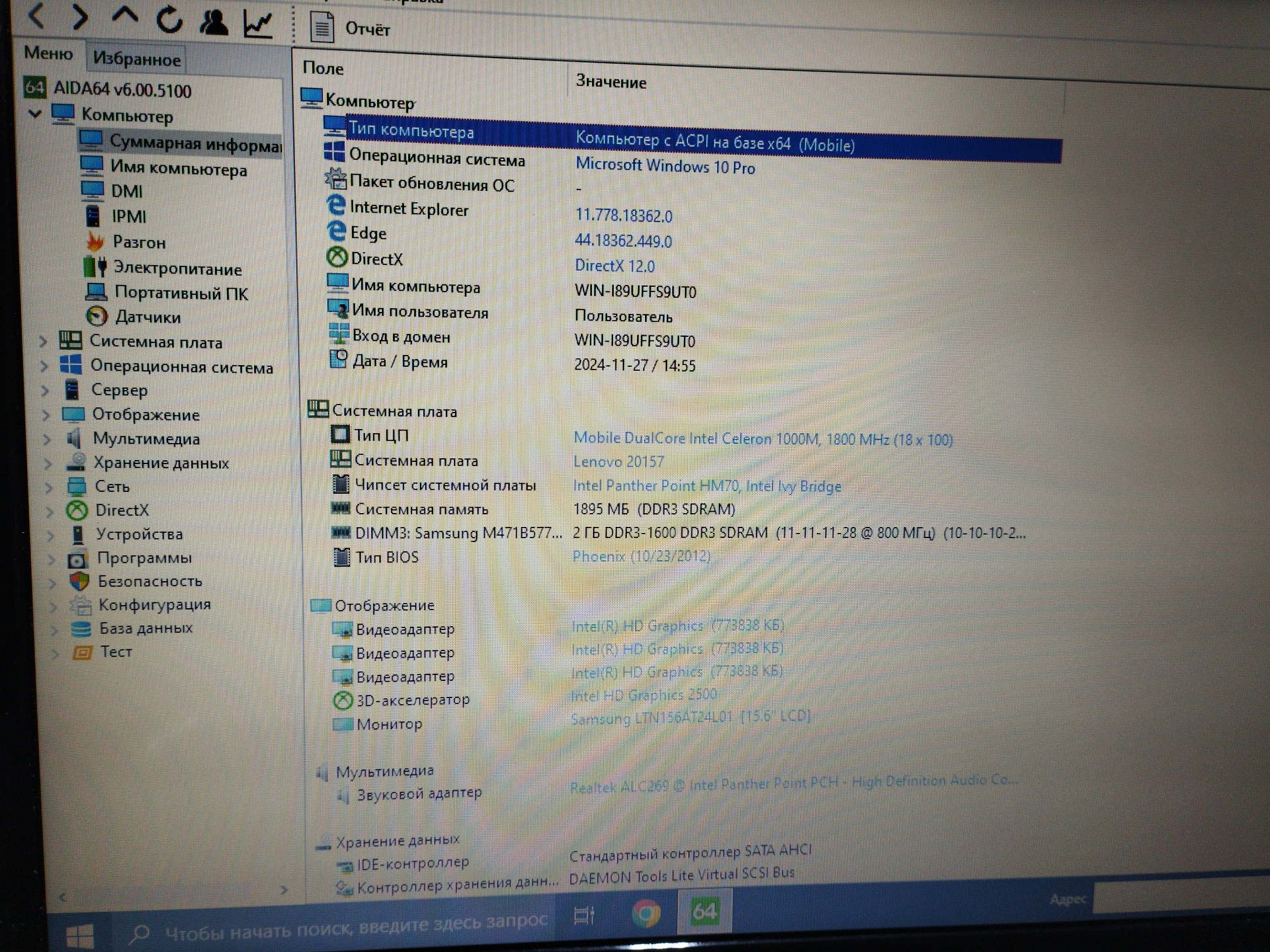Open the Intel HD Graphics 2500 link
Viewport: 1270px width, 952px height.
[x=644, y=695]
